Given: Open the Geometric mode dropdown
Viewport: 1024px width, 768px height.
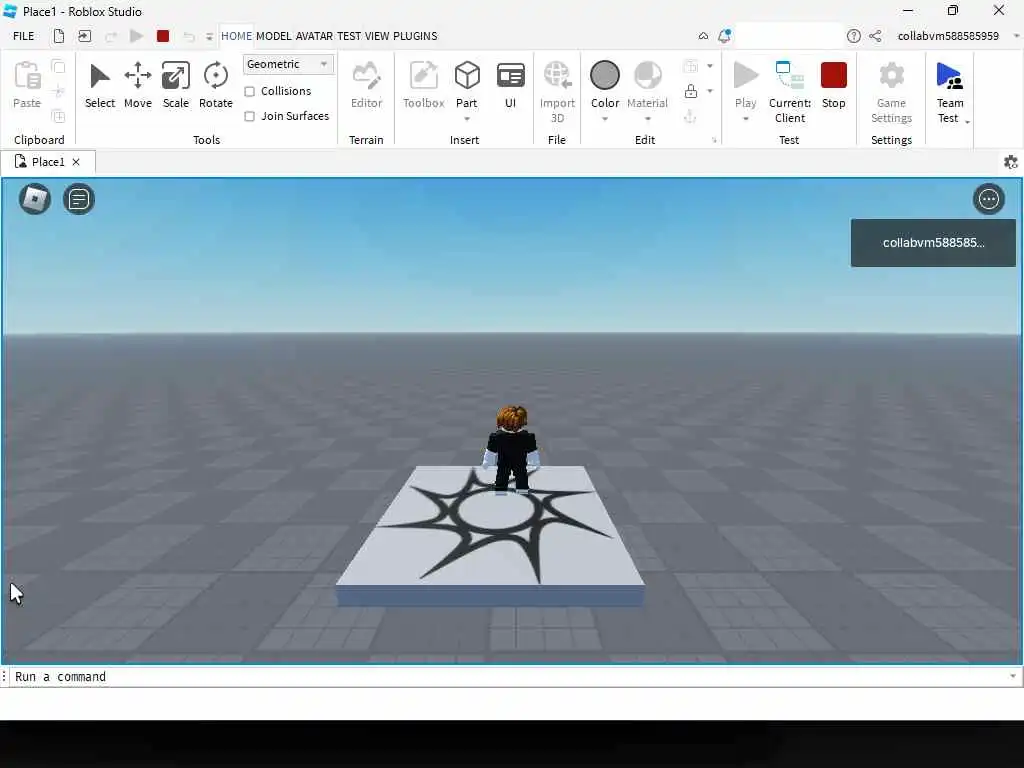Looking at the screenshot, I should coord(288,64).
